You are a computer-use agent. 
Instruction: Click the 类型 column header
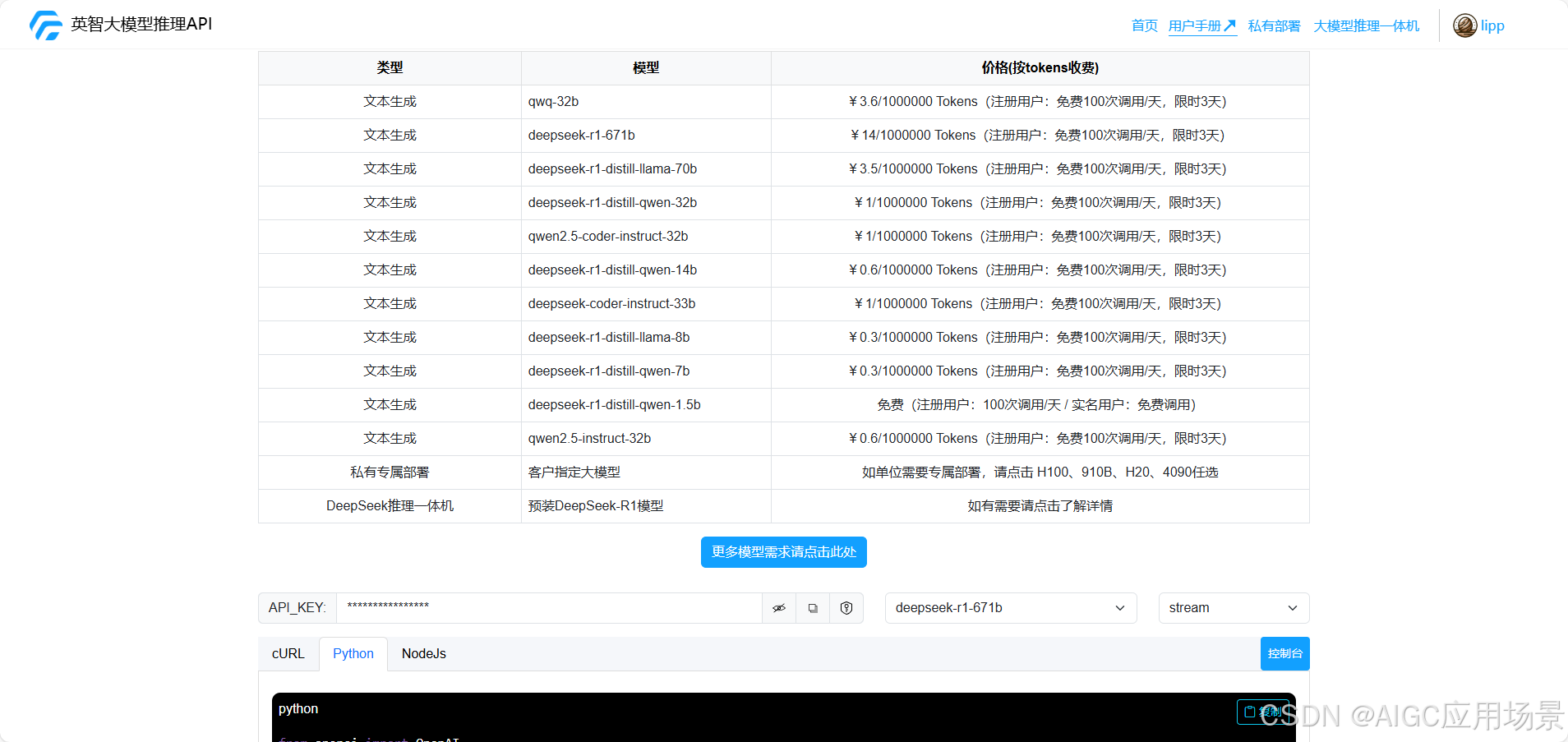(x=390, y=68)
